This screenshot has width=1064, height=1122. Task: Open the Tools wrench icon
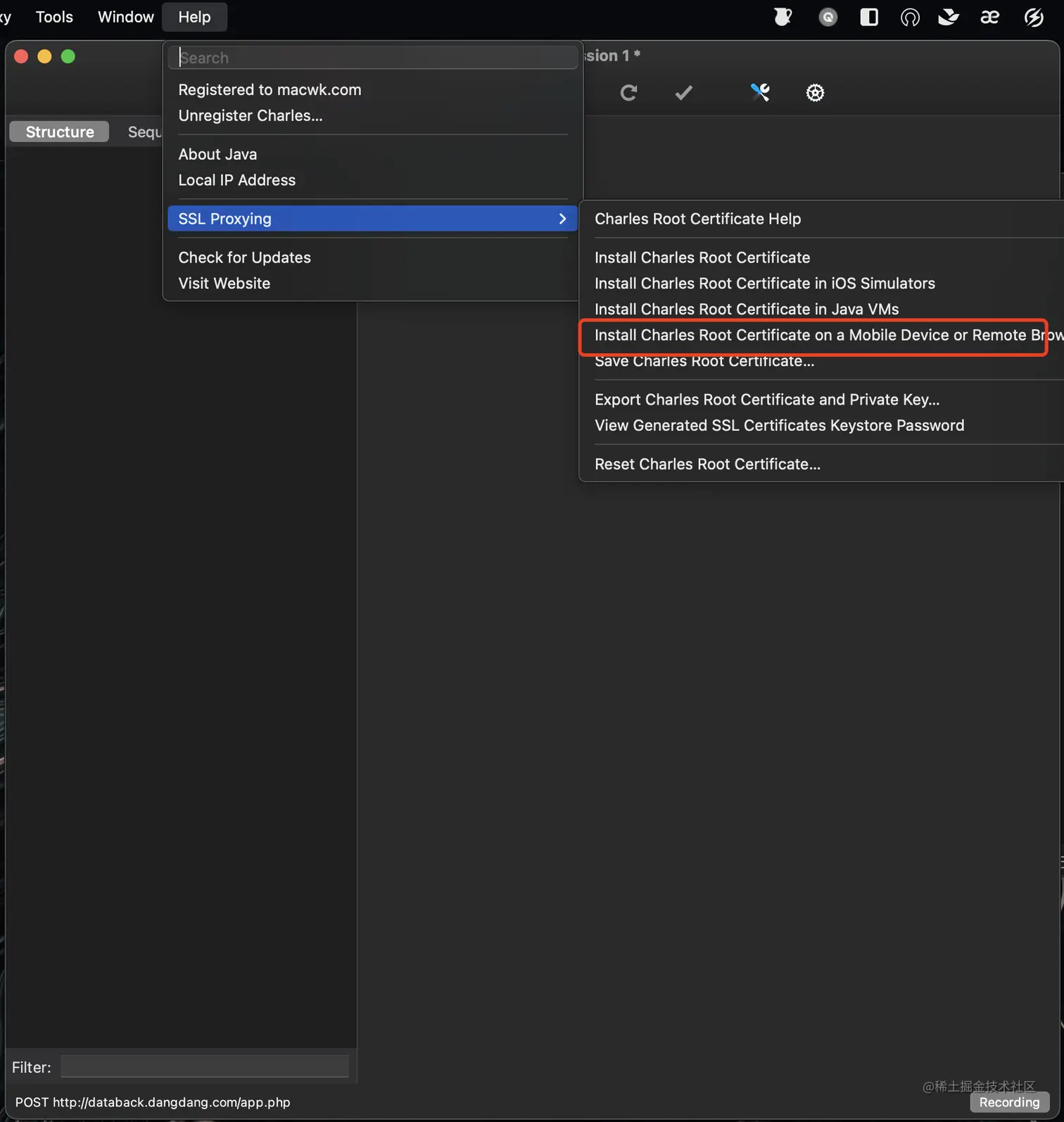(x=760, y=92)
